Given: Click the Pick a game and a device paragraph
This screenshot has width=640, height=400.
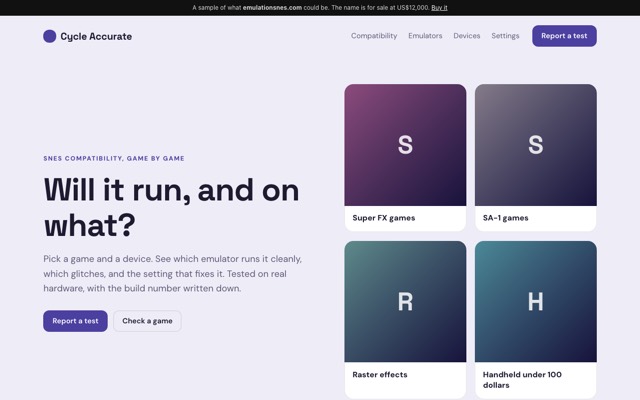Looking at the screenshot, I should click(x=173, y=273).
